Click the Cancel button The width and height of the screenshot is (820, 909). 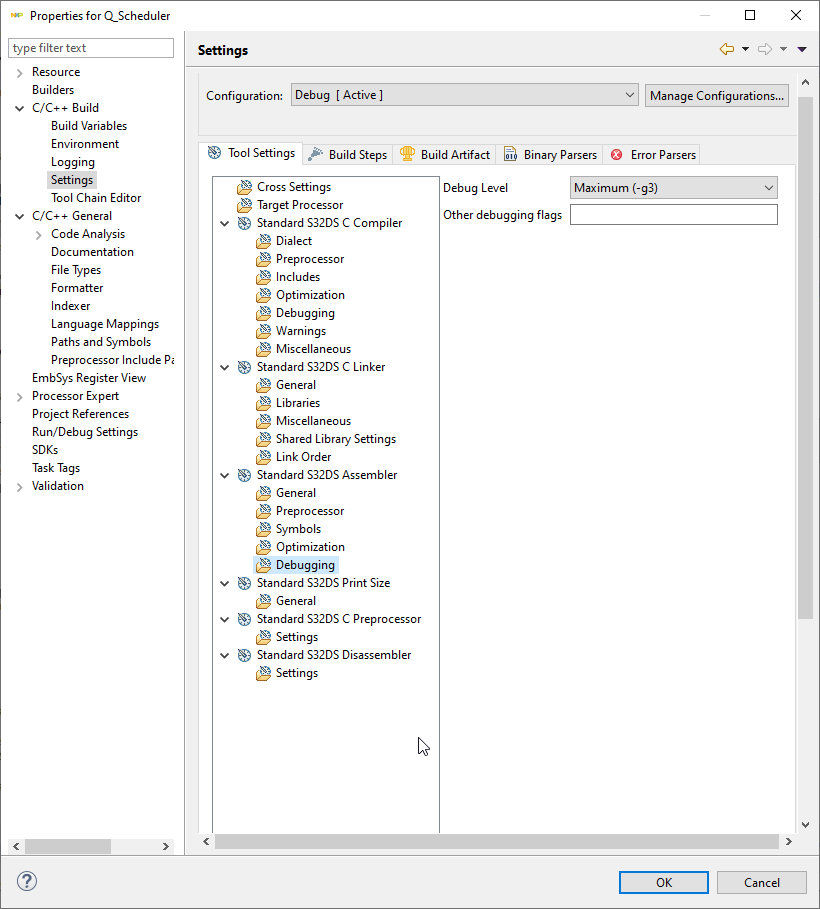(x=761, y=881)
